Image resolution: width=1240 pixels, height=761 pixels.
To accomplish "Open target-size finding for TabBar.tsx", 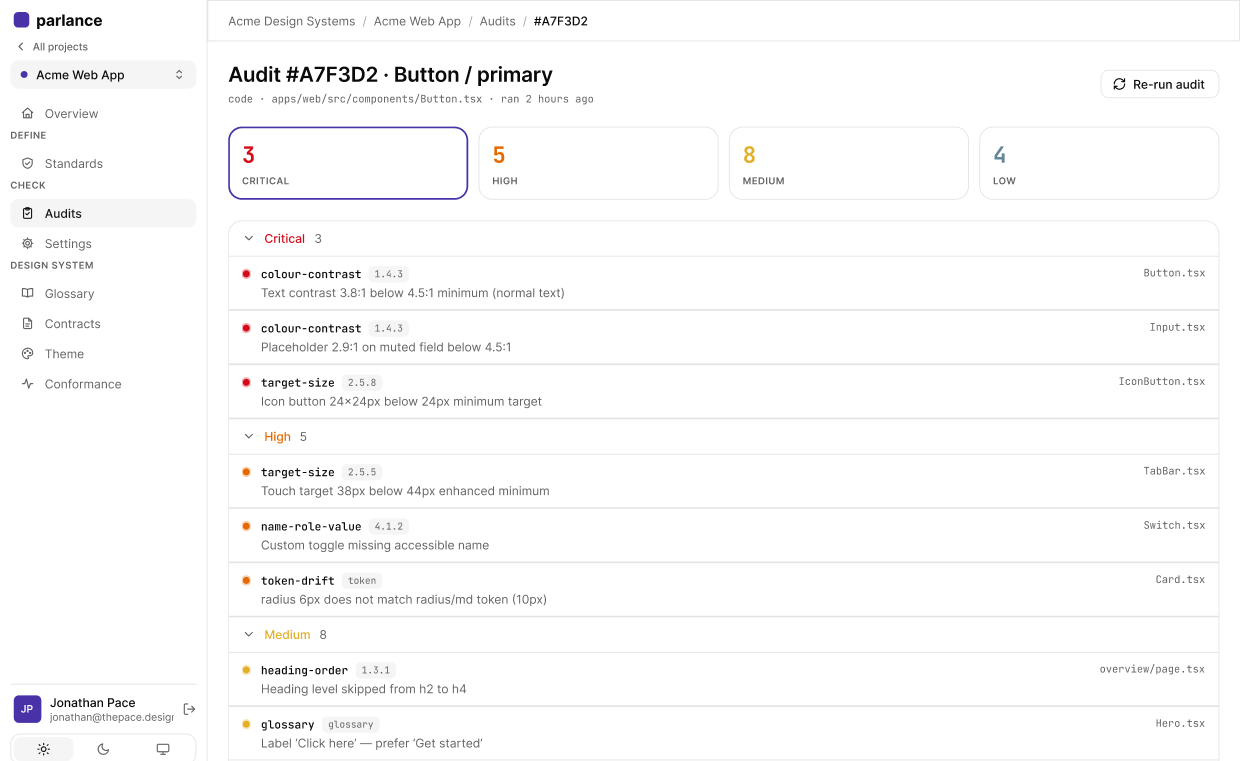I will (723, 481).
